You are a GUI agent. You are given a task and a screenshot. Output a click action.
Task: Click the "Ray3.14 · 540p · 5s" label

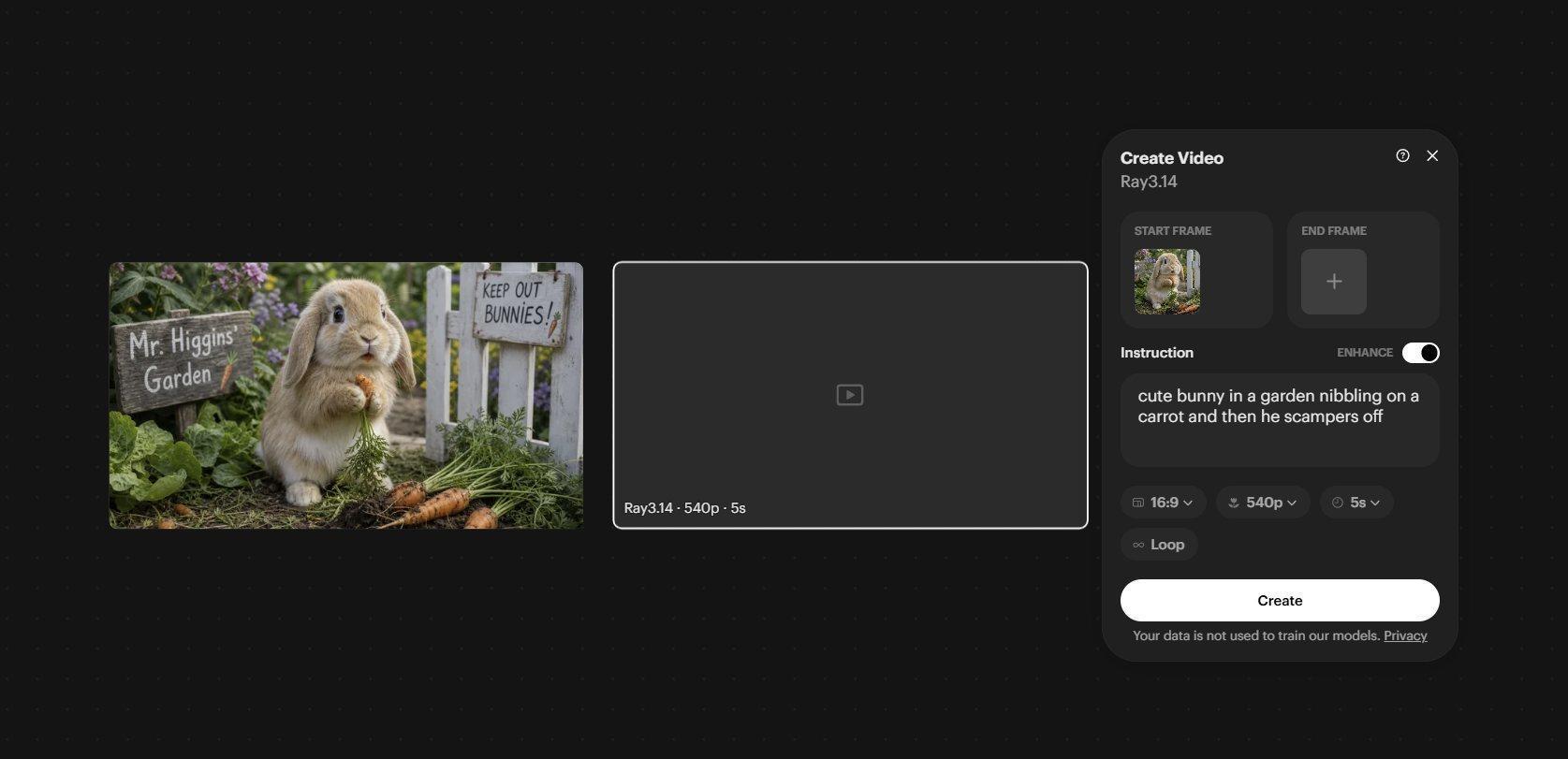(x=685, y=508)
